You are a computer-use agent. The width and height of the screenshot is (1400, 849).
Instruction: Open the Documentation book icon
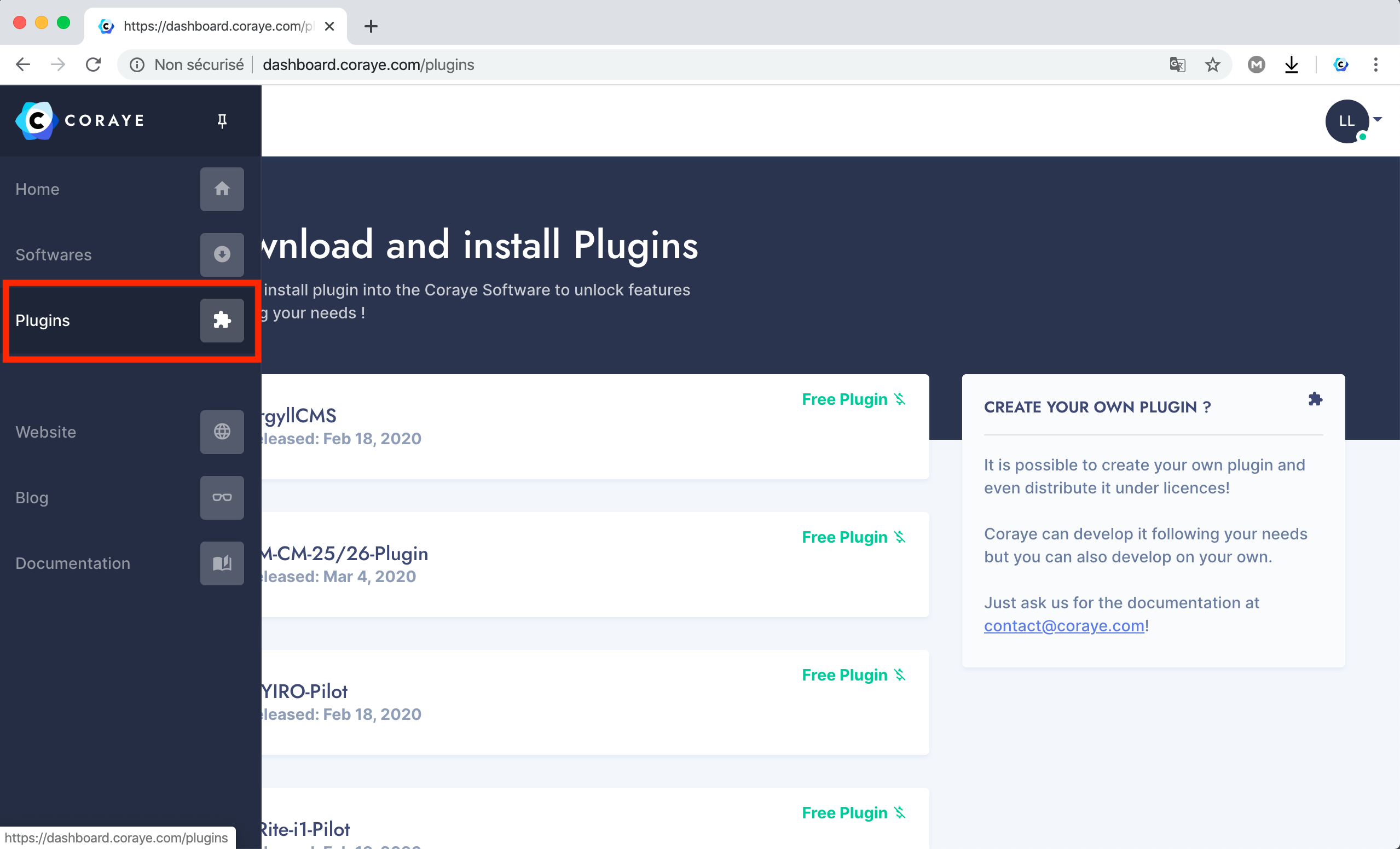click(x=222, y=563)
